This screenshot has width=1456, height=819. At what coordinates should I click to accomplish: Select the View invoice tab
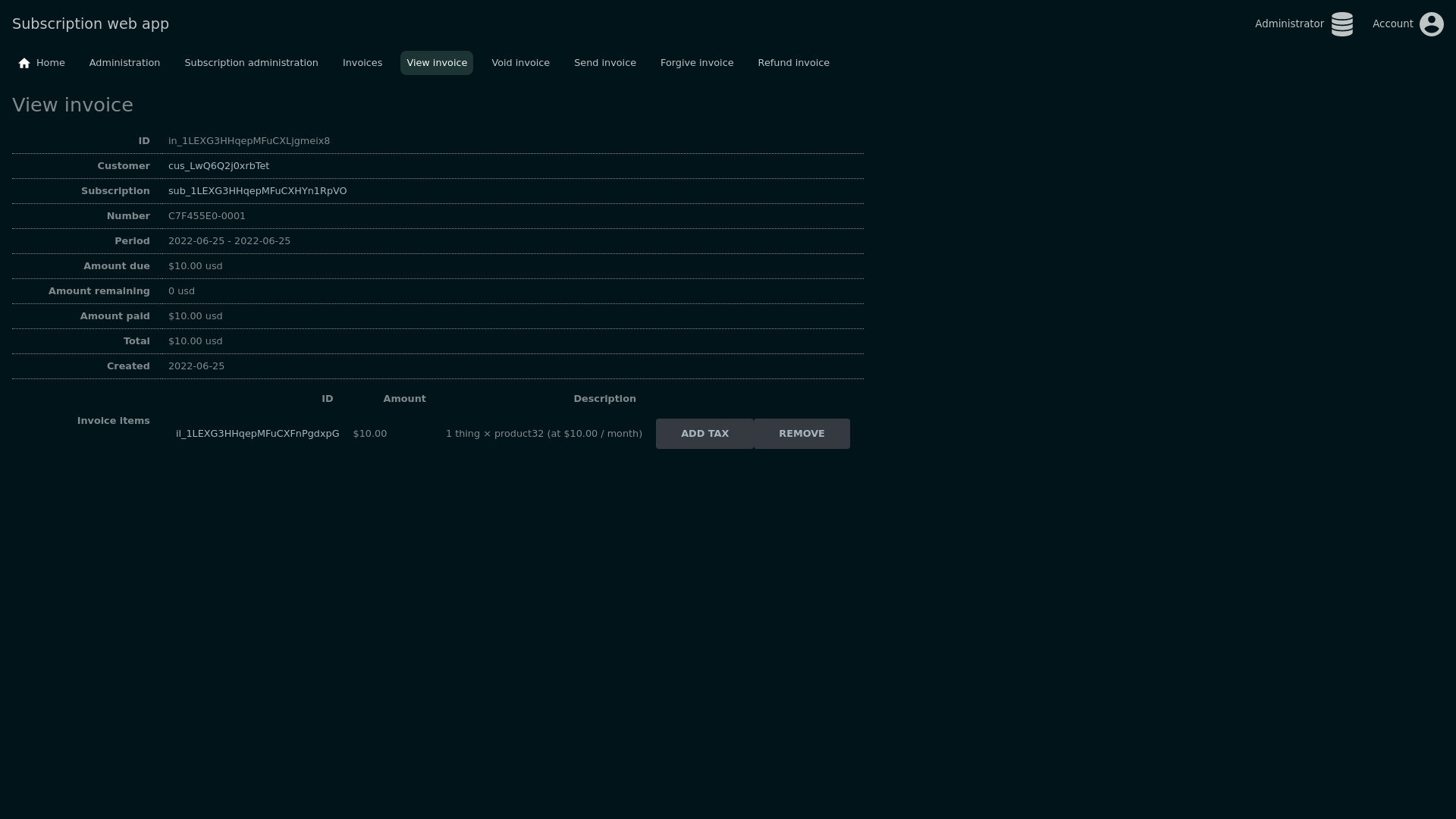coord(436,63)
